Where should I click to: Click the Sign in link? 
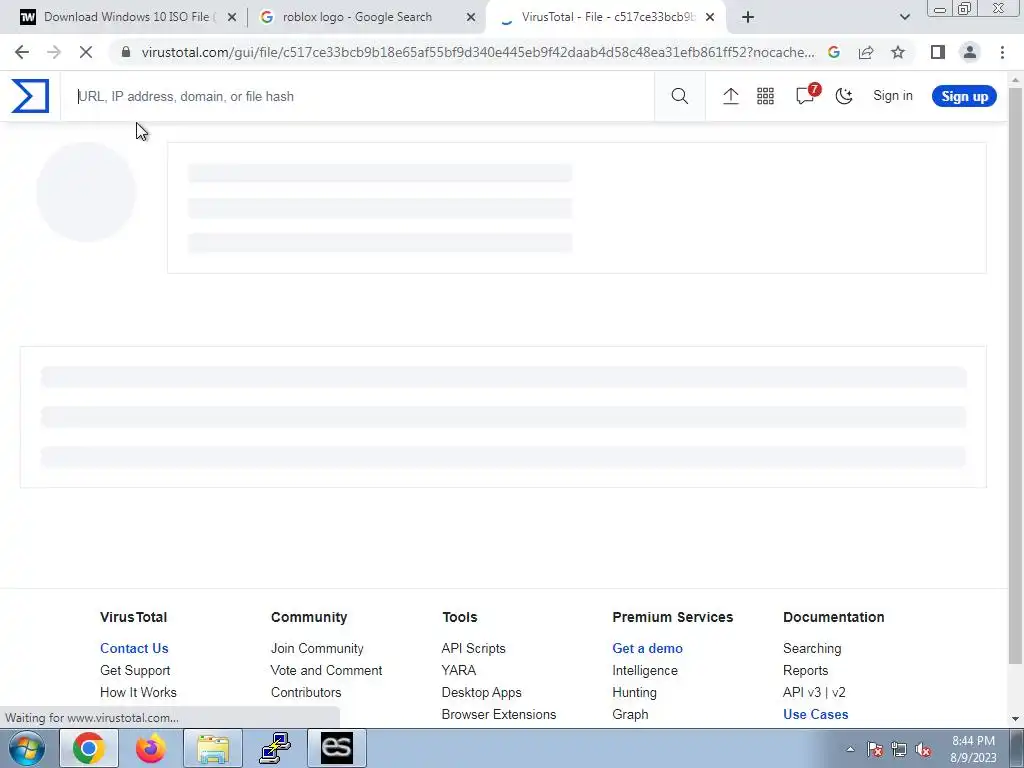coord(893,96)
